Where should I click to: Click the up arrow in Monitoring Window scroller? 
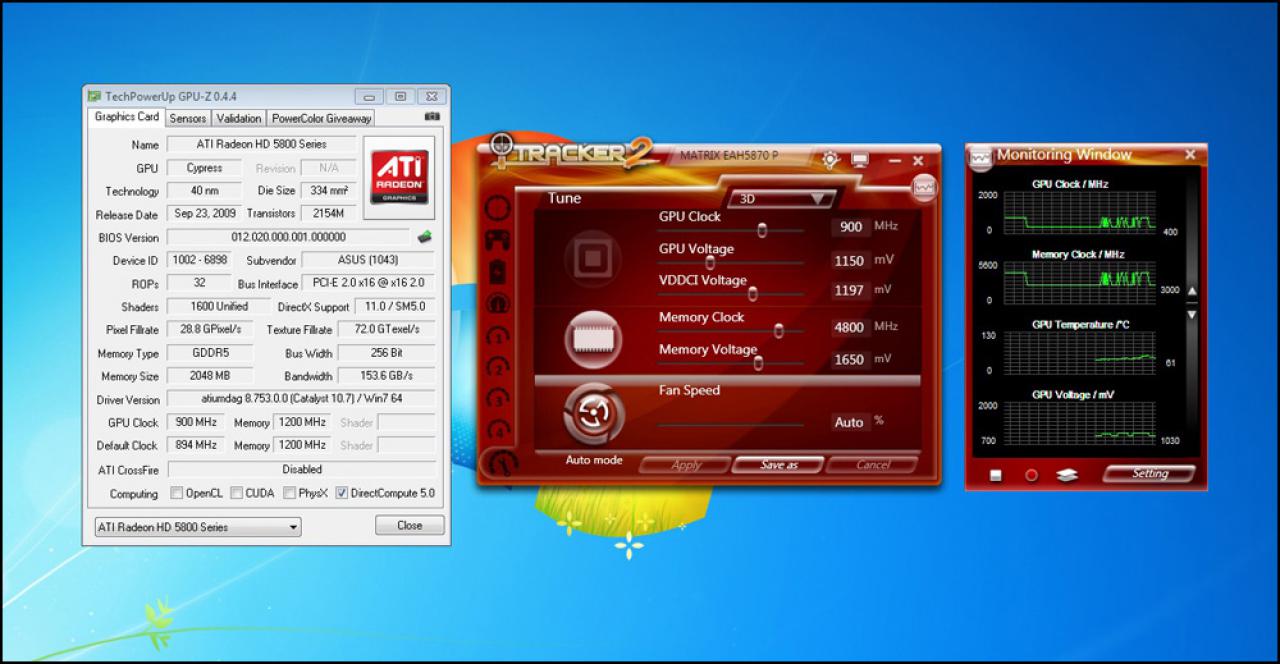1191,292
